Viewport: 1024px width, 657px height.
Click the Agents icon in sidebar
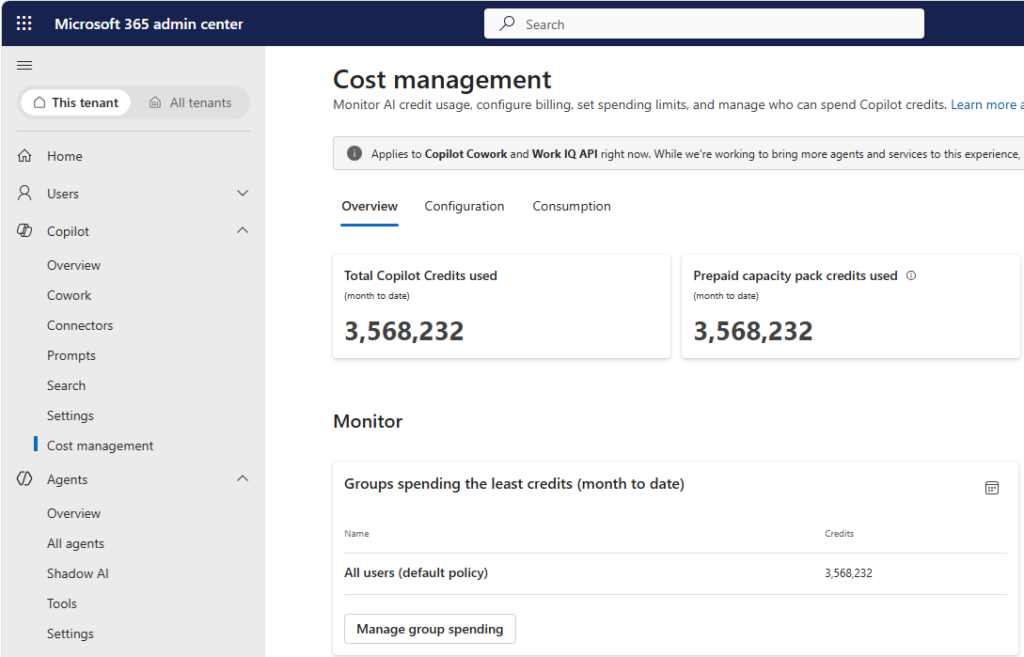click(x=24, y=479)
